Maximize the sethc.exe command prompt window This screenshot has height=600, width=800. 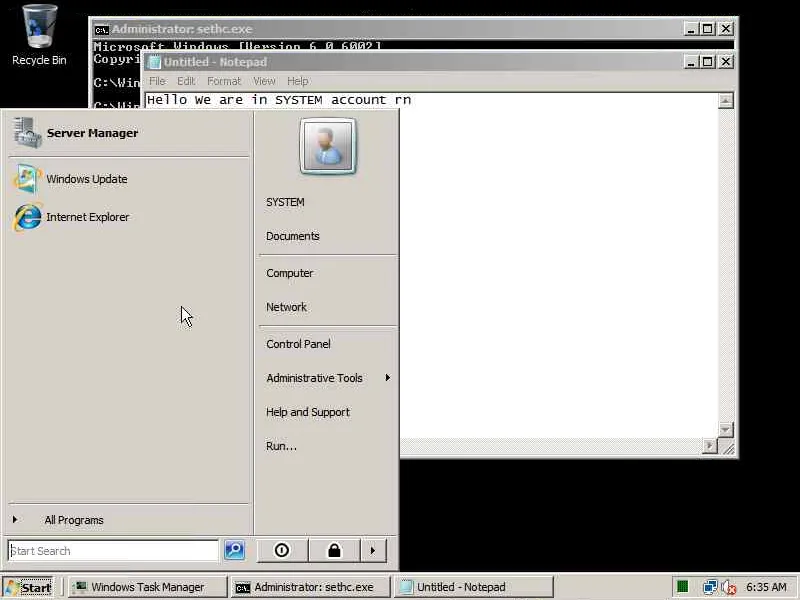pyautogui.click(x=707, y=29)
